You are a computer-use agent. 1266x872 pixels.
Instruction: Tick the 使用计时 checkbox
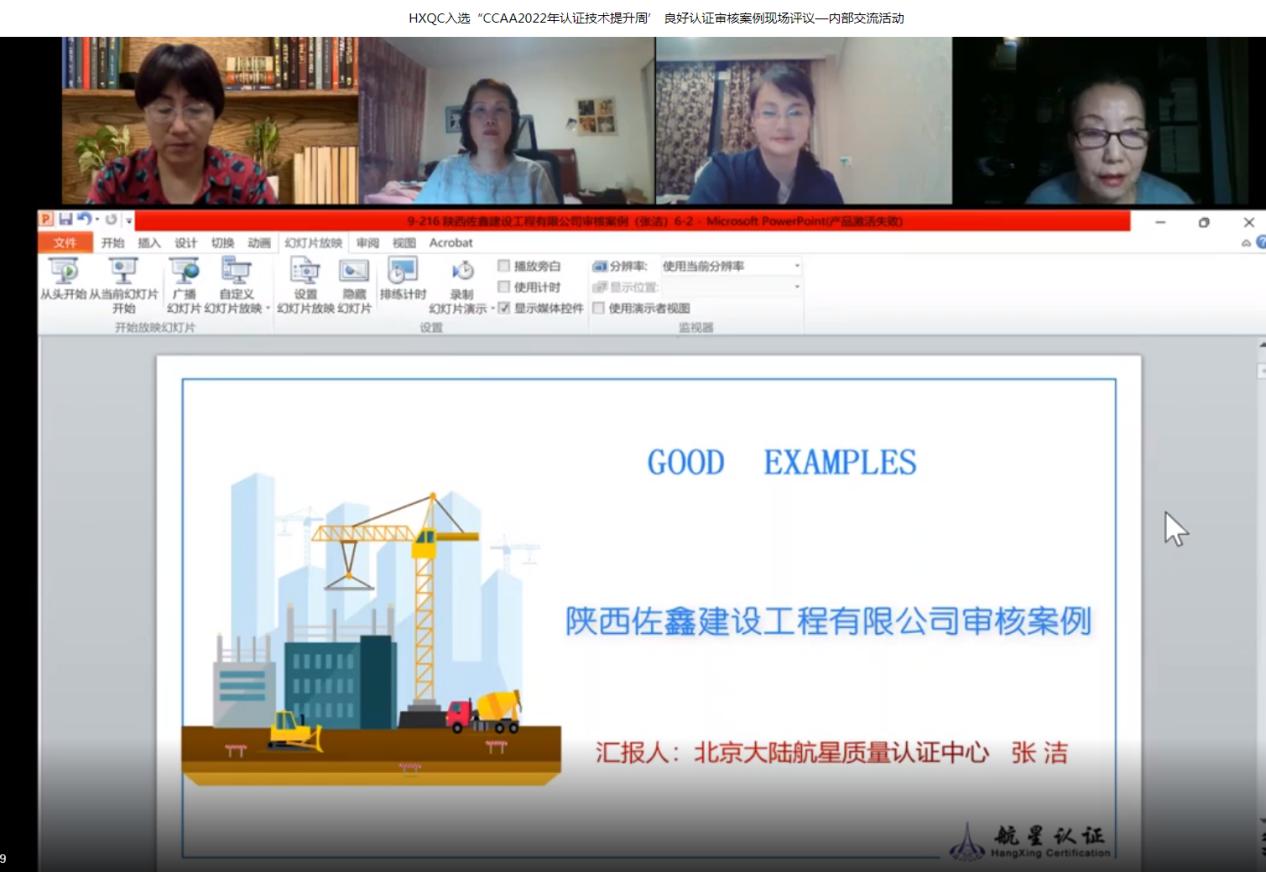click(504, 287)
